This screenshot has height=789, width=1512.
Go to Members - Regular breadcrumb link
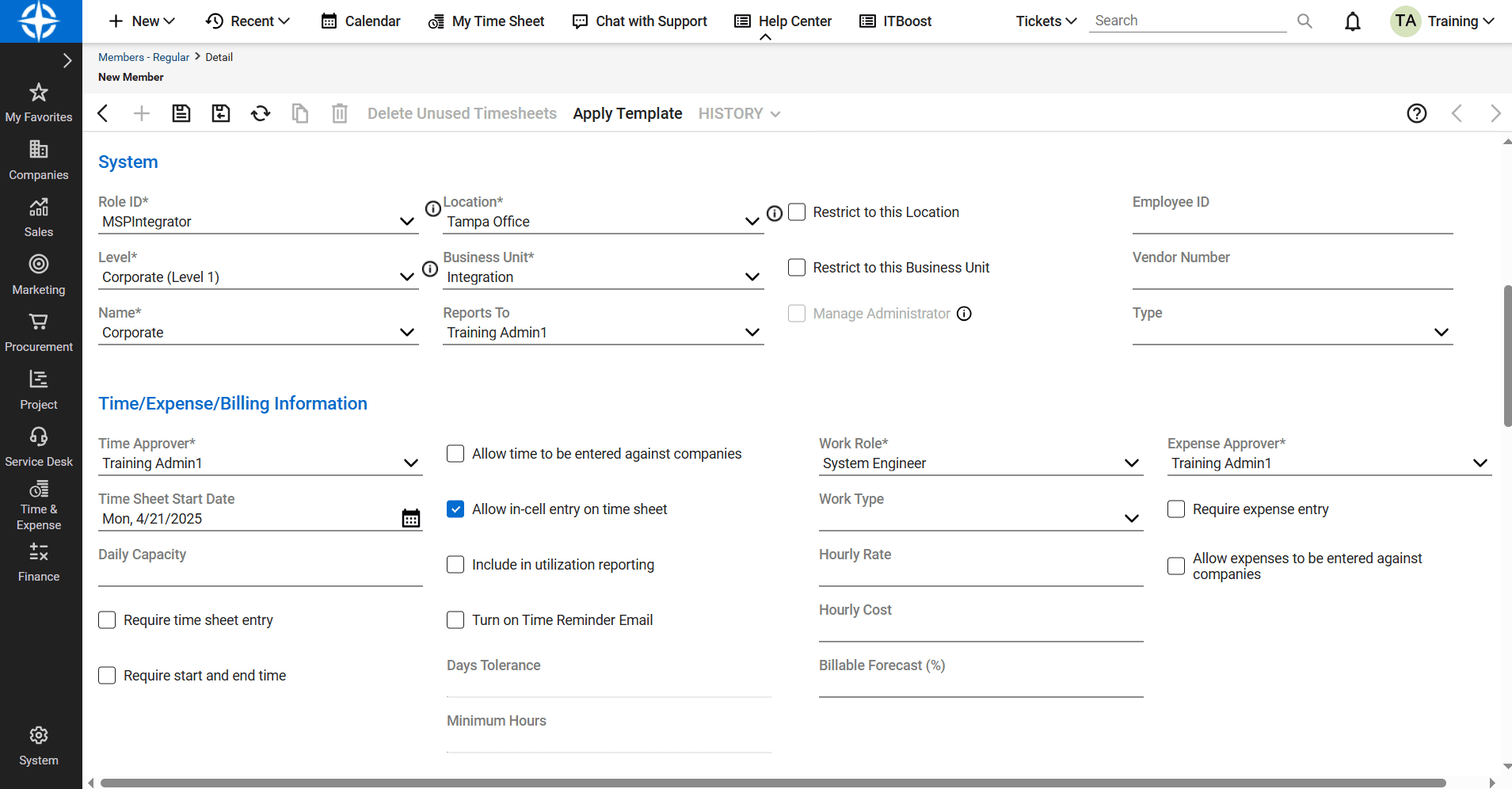(x=143, y=57)
